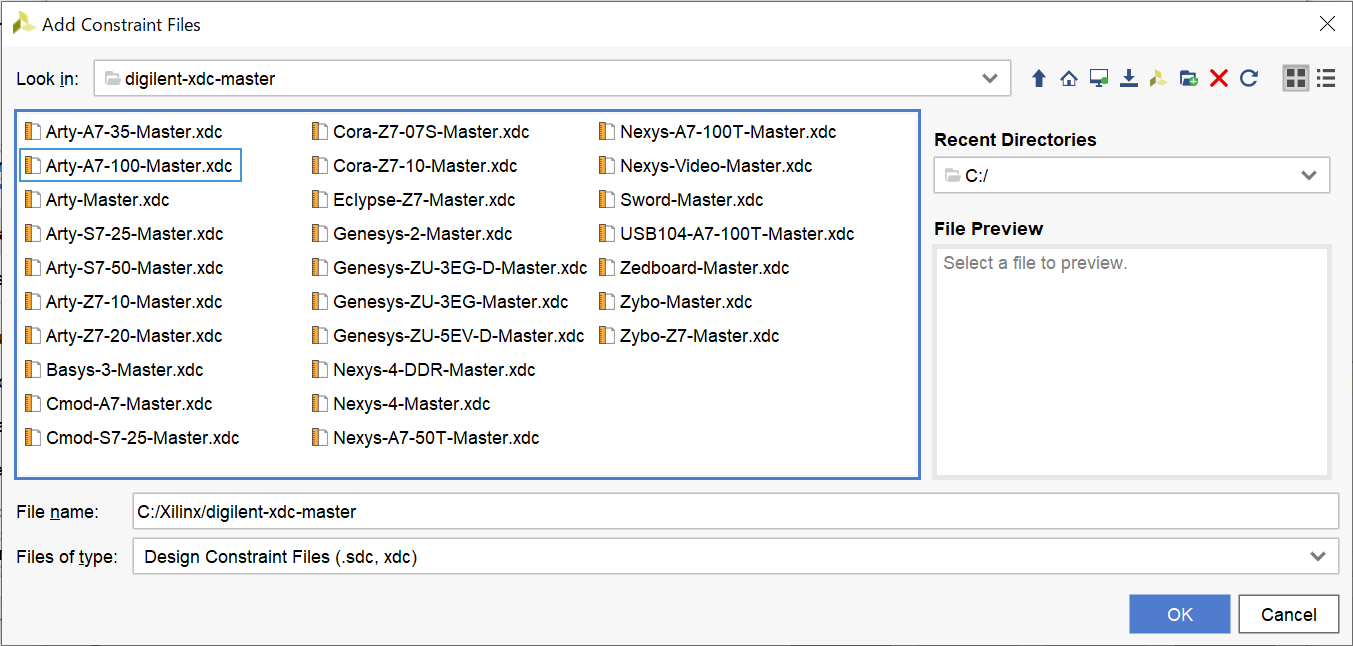1353x646 pixels.
Task: Jump to the home directory icon
Action: (x=1068, y=78)
